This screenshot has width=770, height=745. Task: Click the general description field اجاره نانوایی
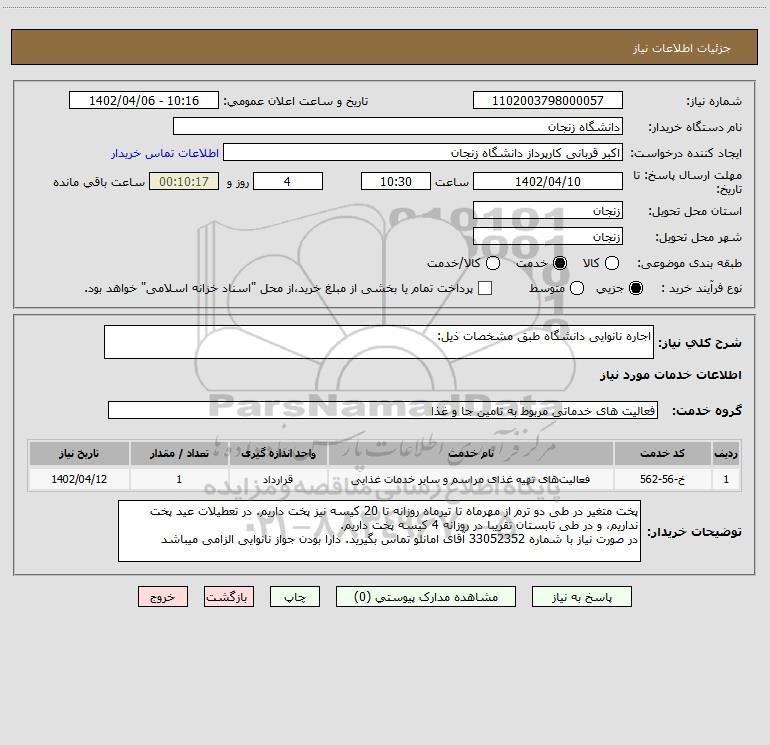[379, 342]
